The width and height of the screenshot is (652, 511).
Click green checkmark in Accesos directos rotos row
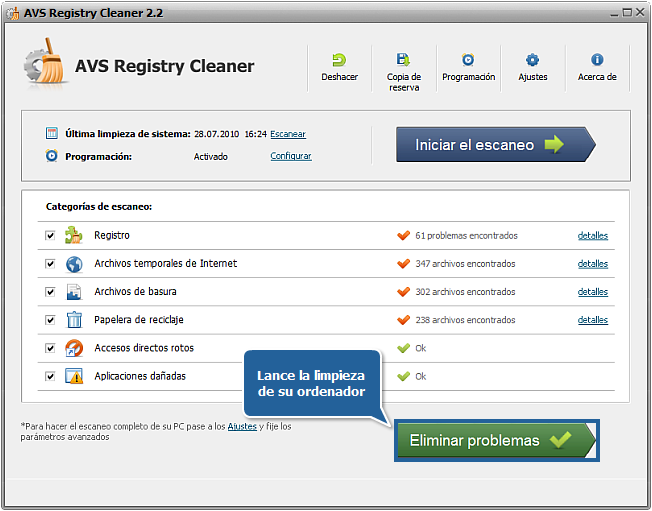click(x=403, y=348)
